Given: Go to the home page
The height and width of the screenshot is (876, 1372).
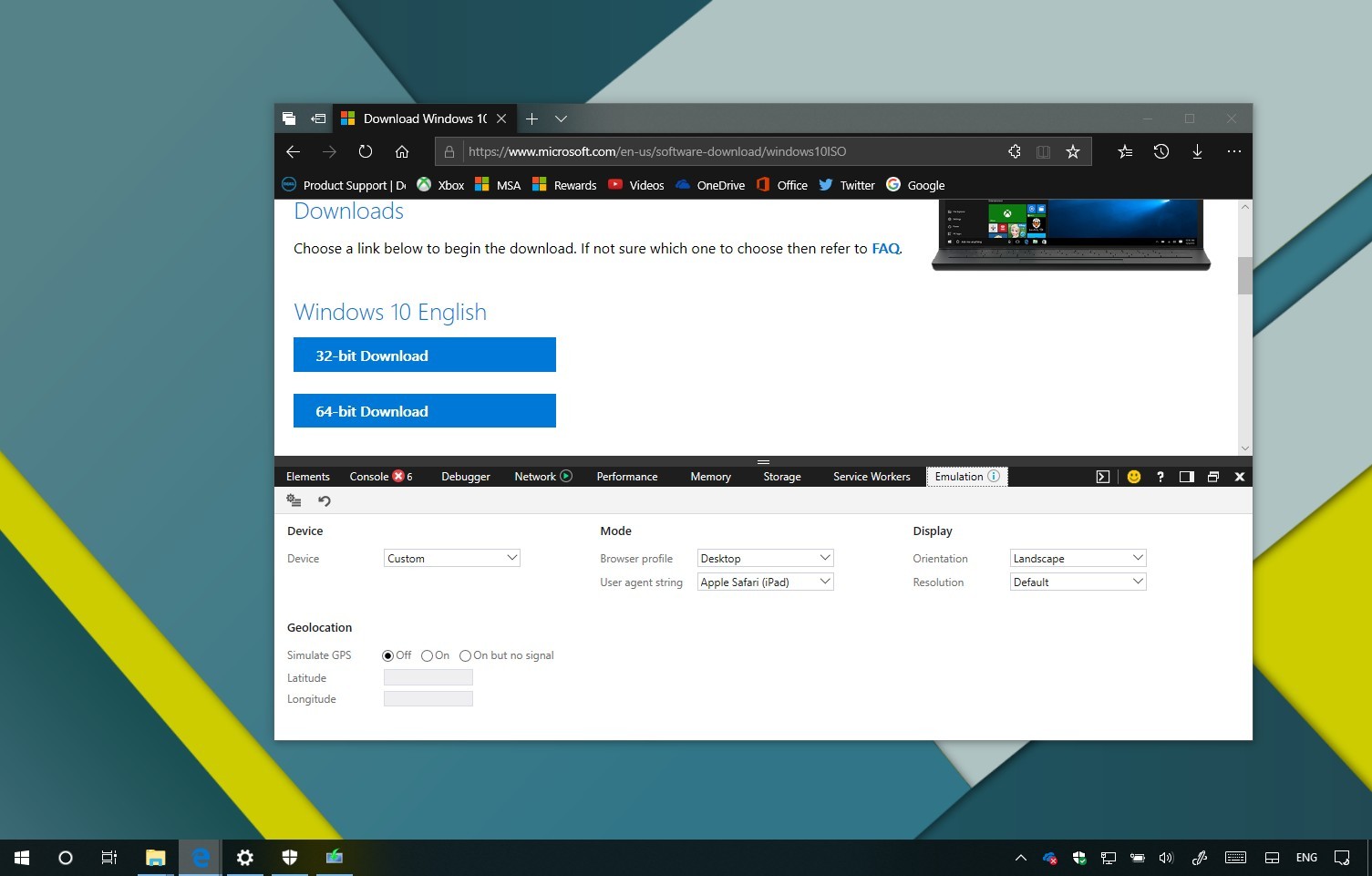Looking at the screenshot, I should pos(402,151).
